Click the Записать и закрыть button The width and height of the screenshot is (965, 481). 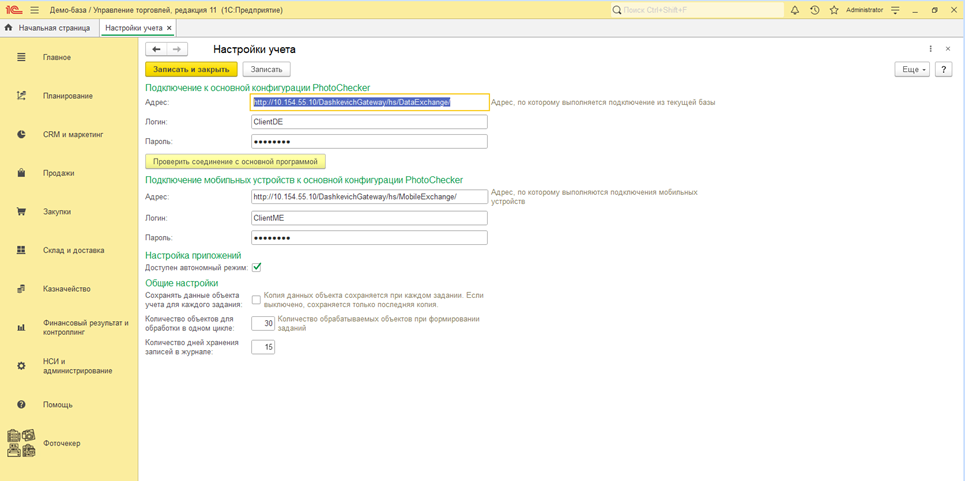pyautogui.click(x=191, y=70)
